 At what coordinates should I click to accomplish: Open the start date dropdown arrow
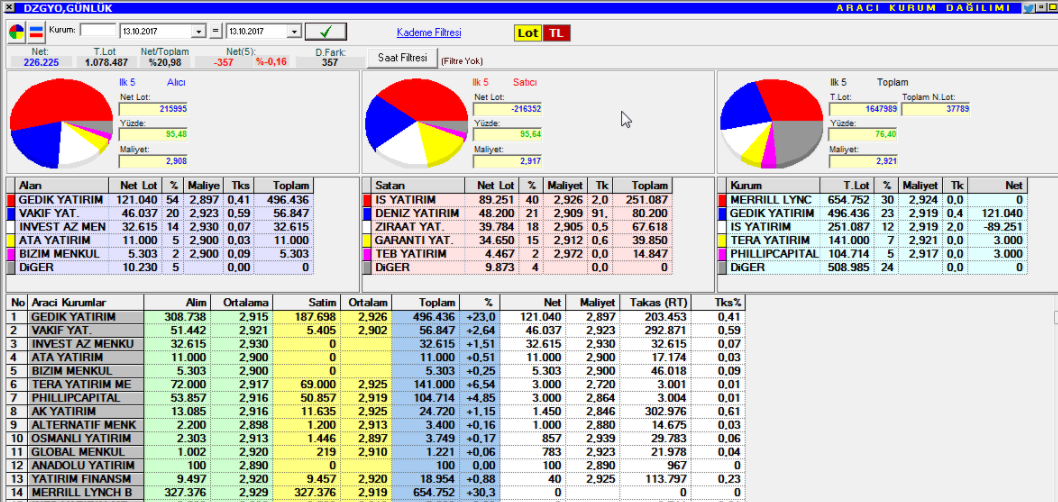pos(198,32)
